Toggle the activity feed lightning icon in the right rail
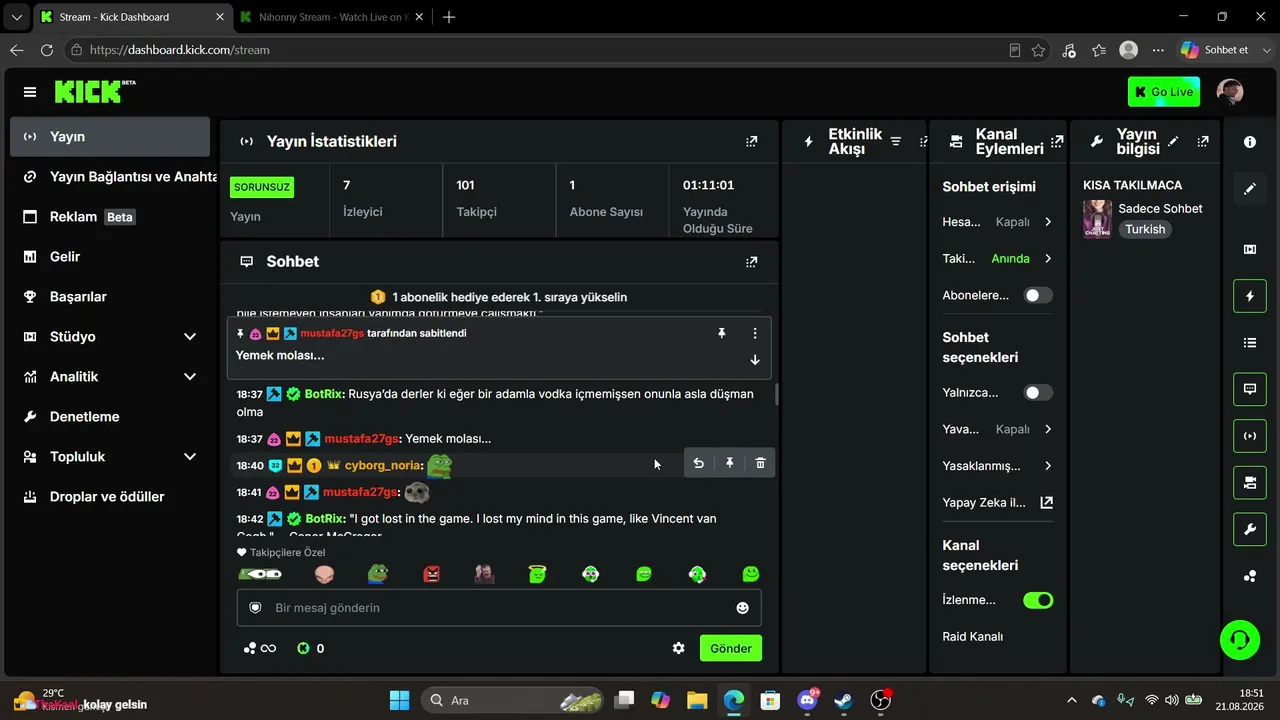The height and width of the screenshot is (720, 1280). tap(1250, 296)
